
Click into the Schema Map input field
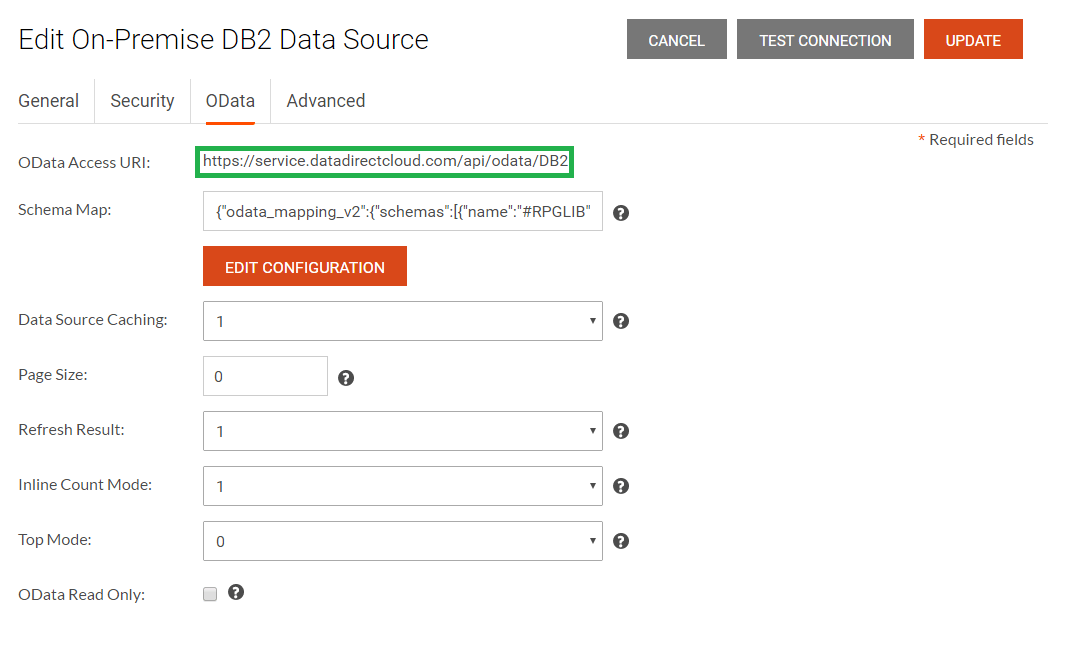click(402, 212)
